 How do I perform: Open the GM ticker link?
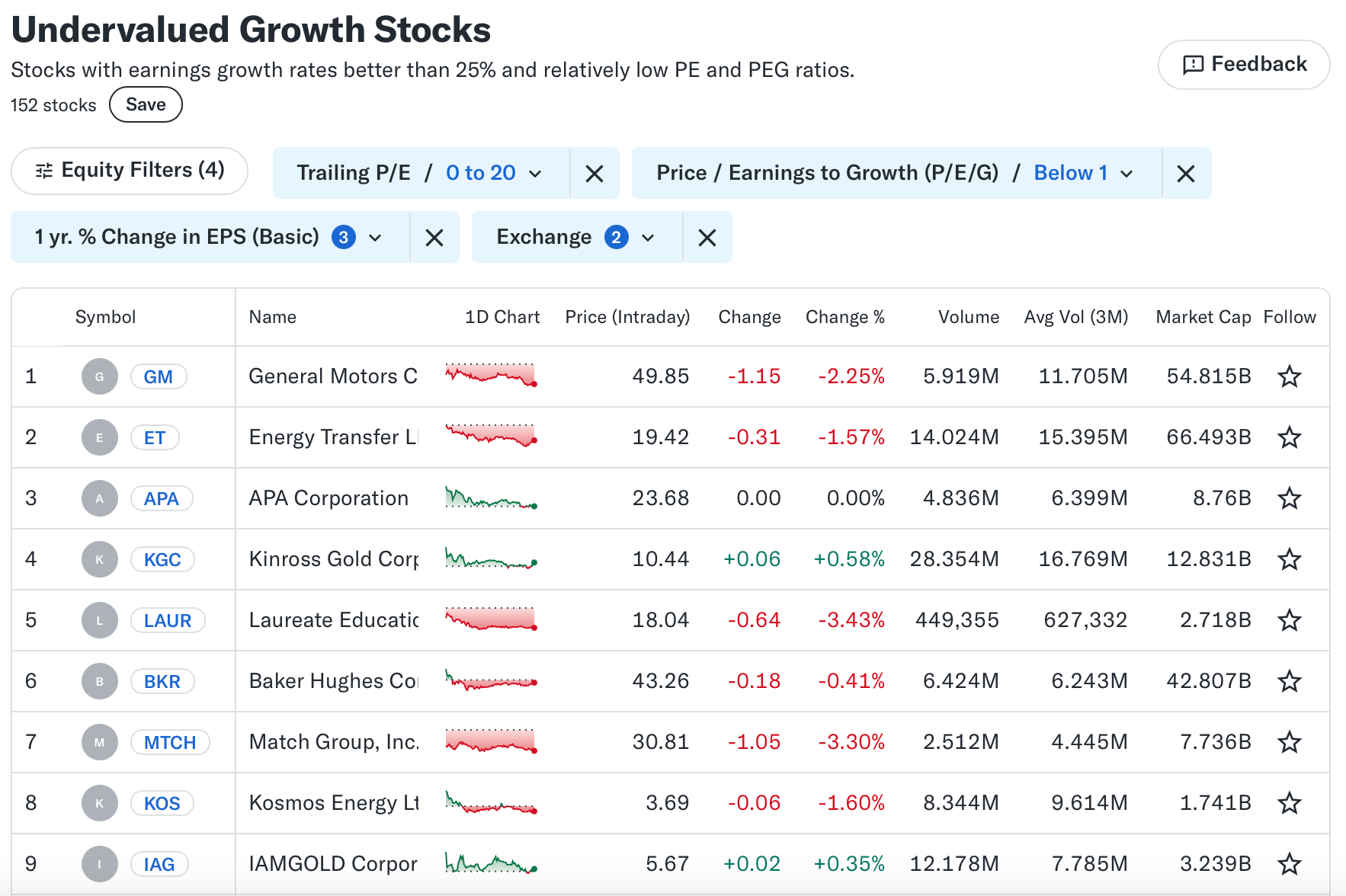point(158,376)
